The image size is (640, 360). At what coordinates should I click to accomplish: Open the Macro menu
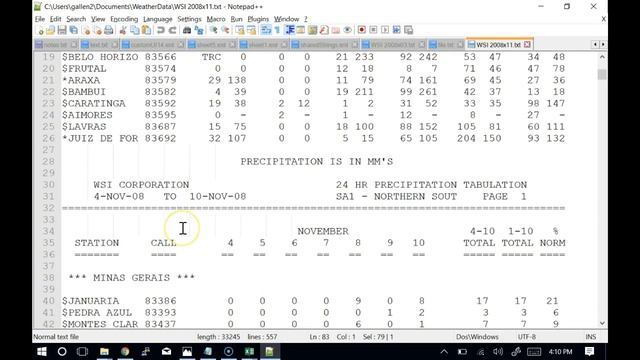pyautogui.click(x=216, y=19)
